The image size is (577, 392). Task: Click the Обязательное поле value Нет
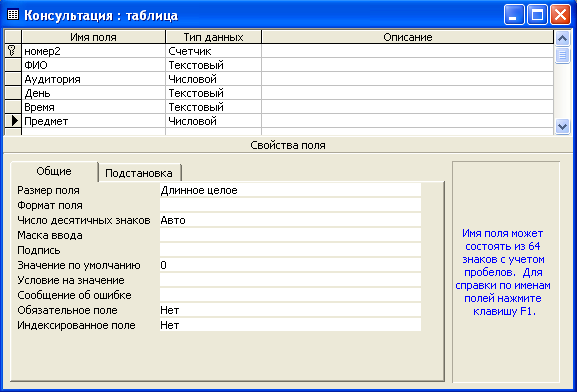[x=290, y=310]
